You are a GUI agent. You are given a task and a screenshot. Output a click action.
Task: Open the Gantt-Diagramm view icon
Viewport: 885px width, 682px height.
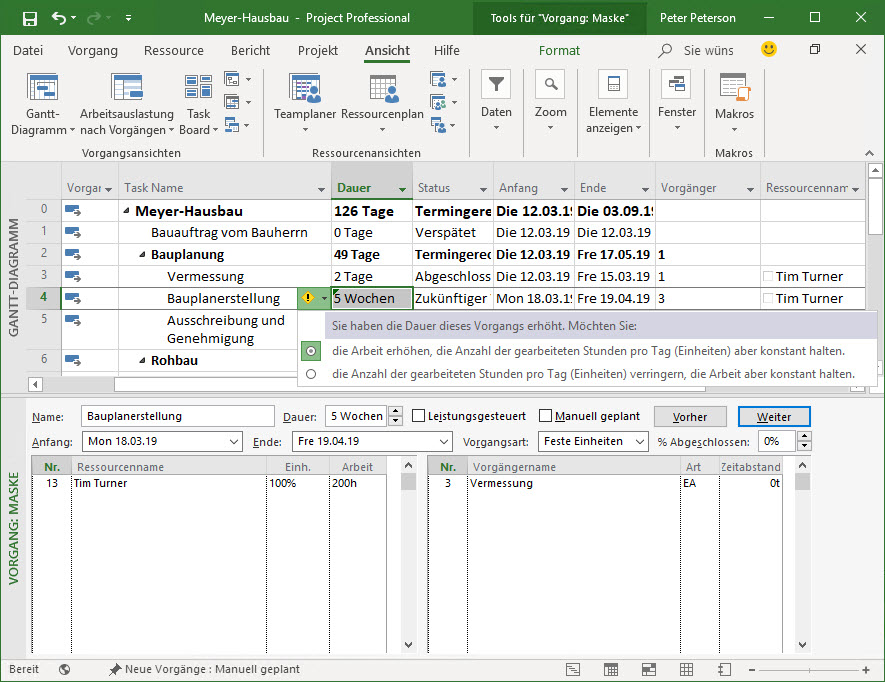(x=42, y=87)
